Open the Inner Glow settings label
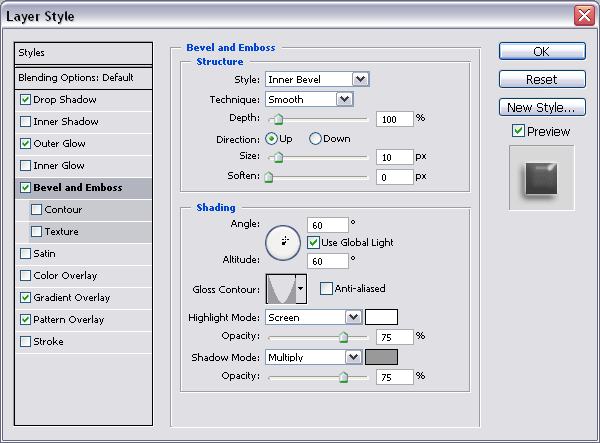 [59, 166]
